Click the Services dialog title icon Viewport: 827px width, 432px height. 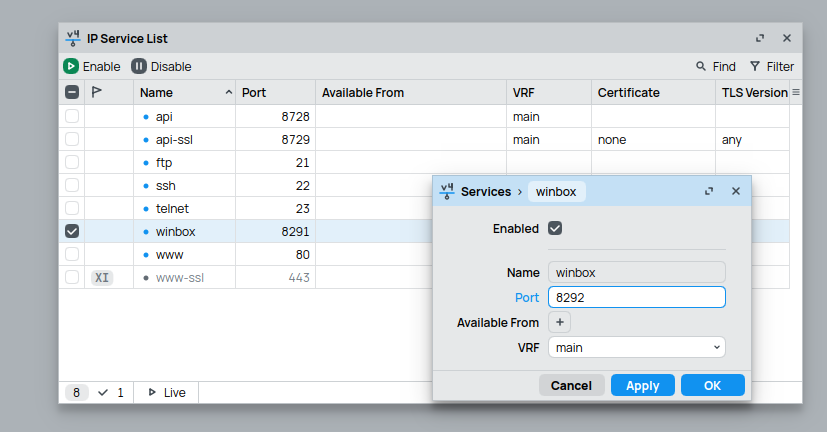click(x=447, y=191)
